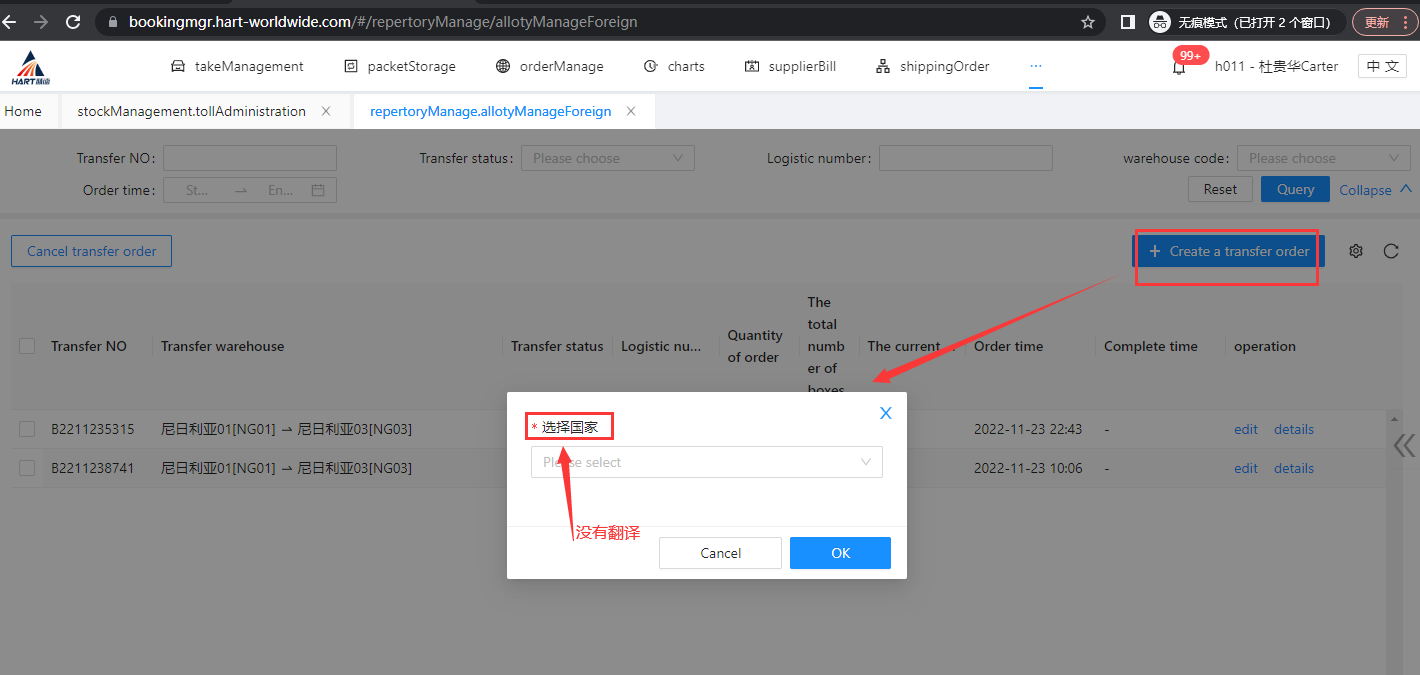Viewport: 1420px width, 675px height.
Task: Open the country 'Please select' dropdown
Action: [x=706, y=462]
